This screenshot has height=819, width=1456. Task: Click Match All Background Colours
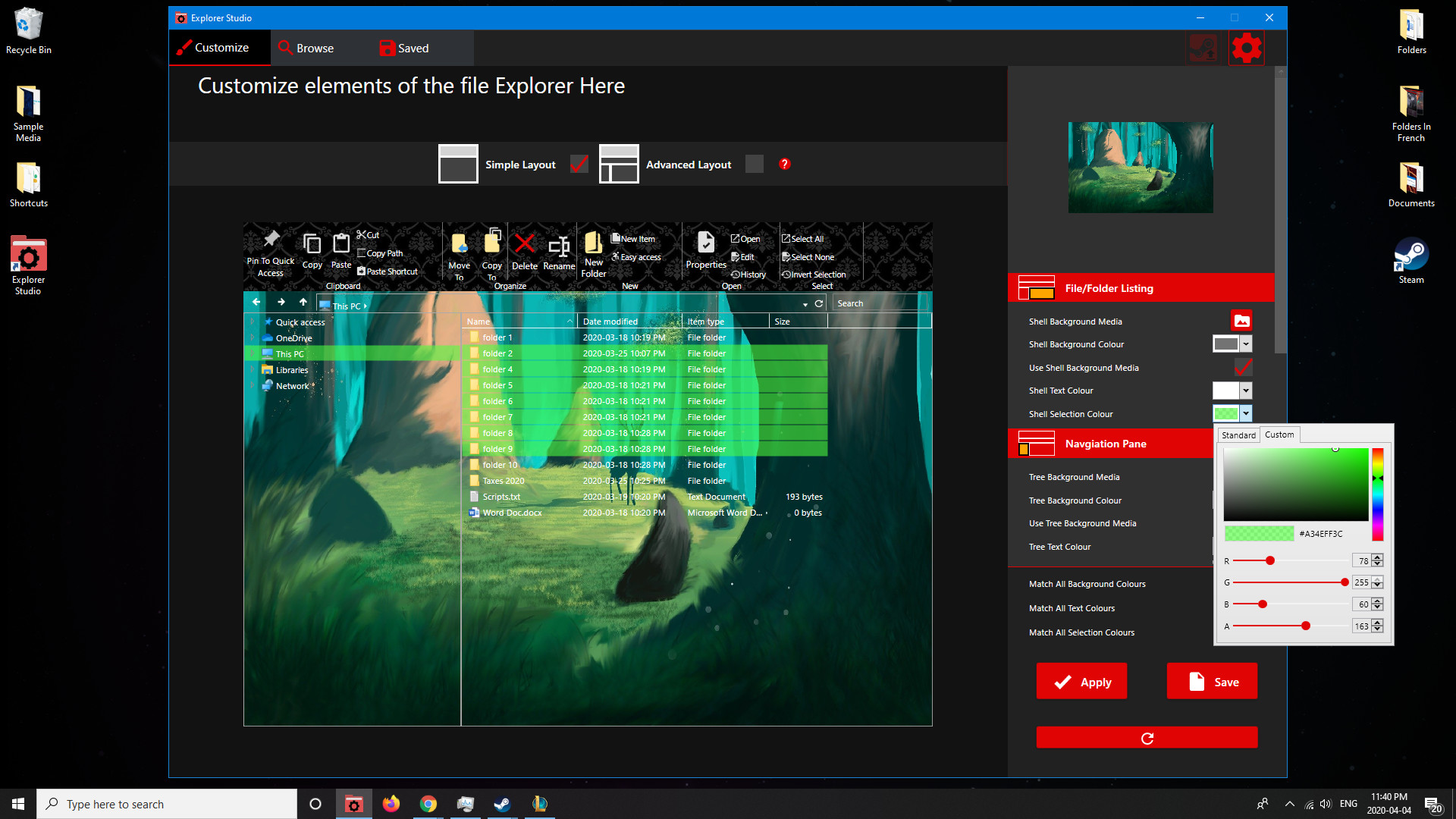tap(1087, 584)
